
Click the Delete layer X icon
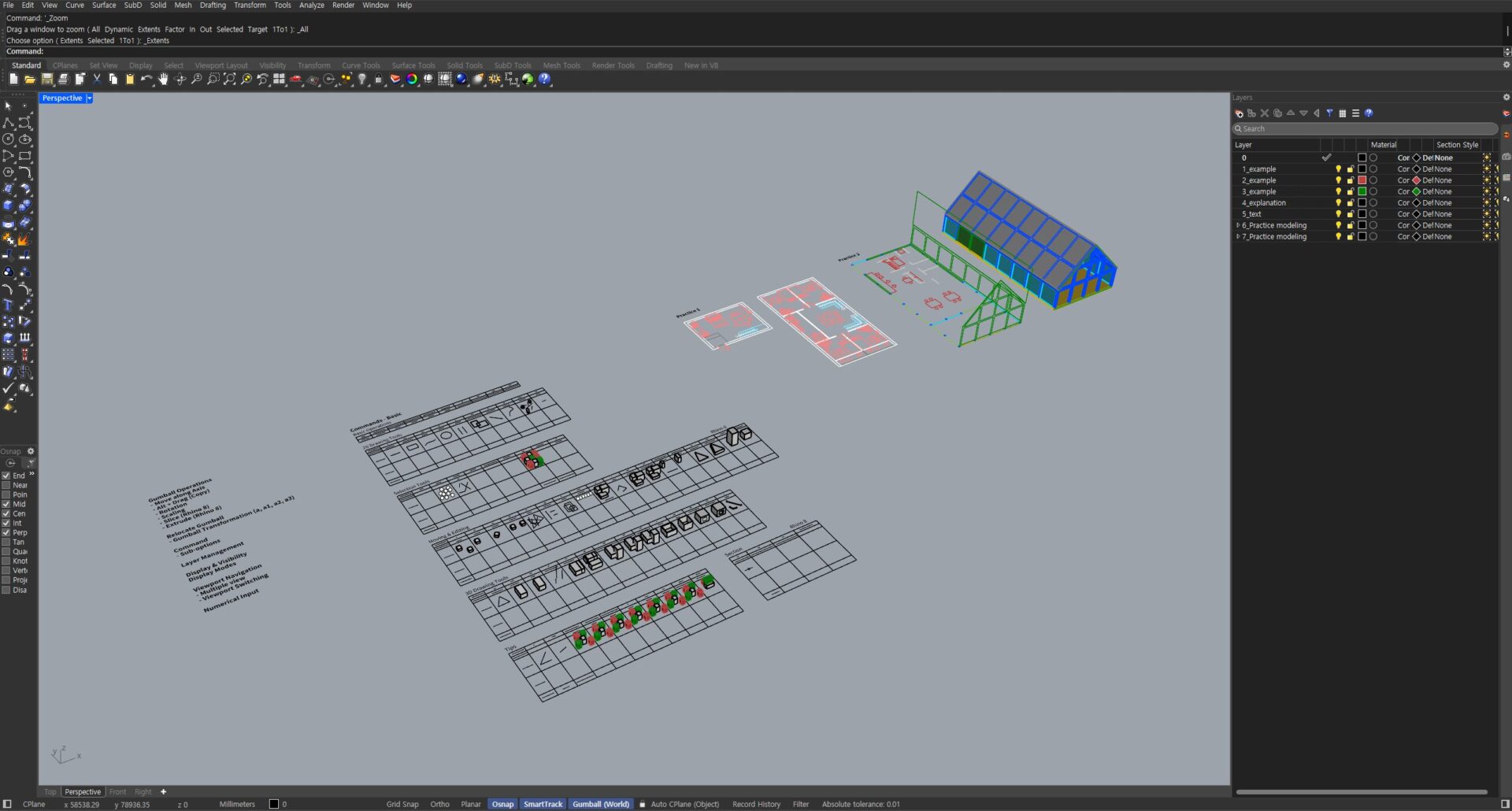point(1265,113)
